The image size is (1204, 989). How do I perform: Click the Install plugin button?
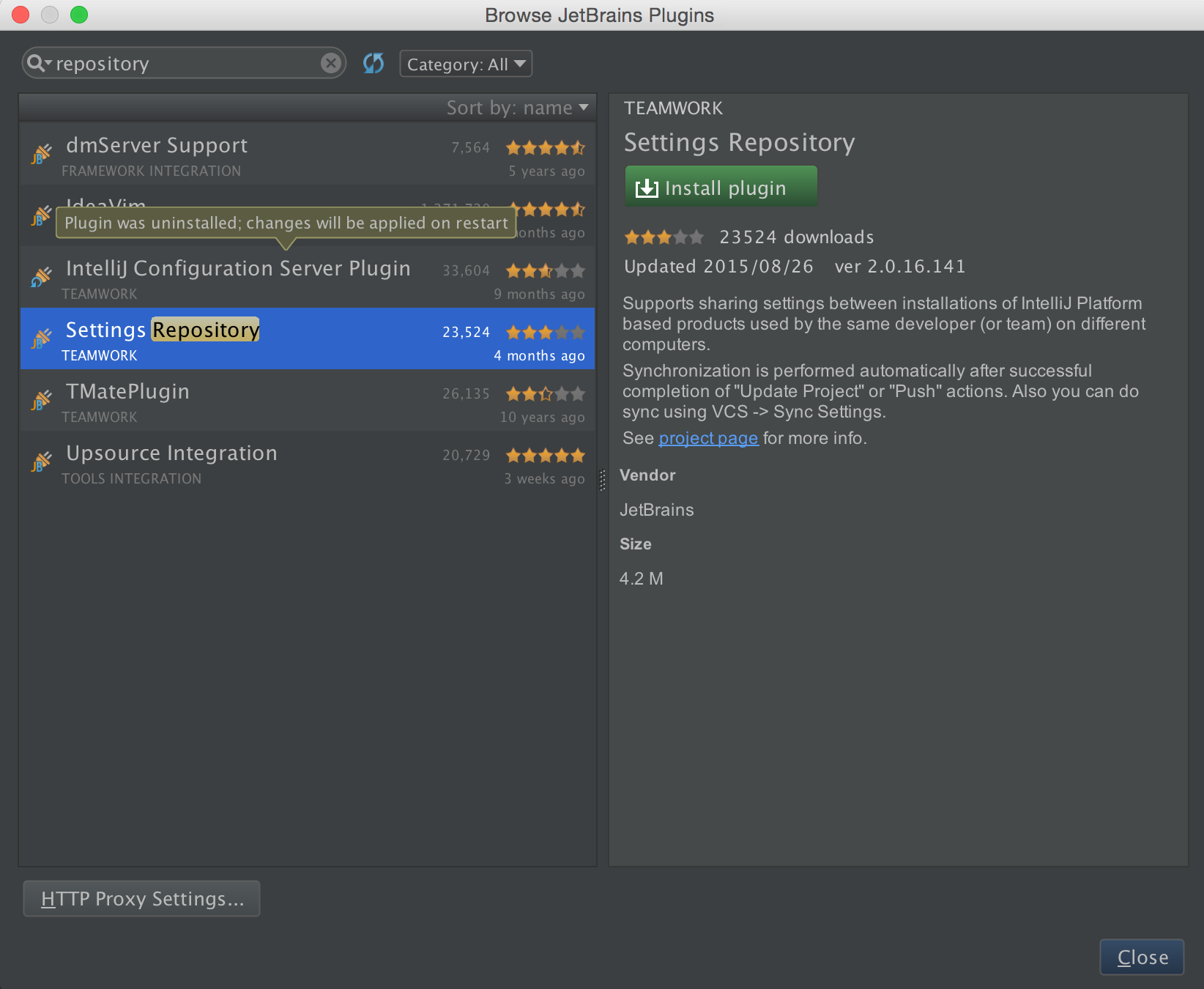(x=721, y=186)
